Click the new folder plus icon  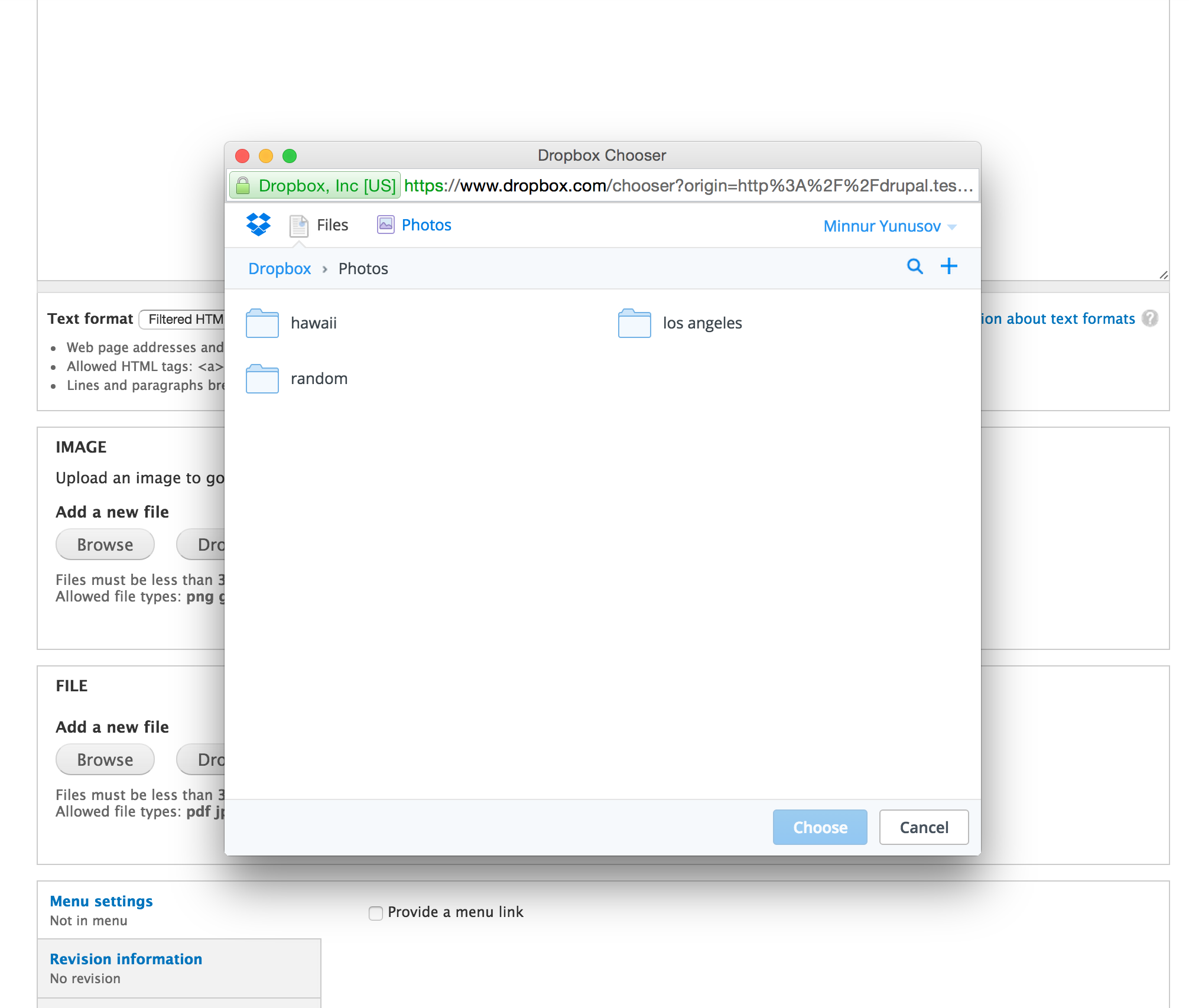tap(949, 266)
